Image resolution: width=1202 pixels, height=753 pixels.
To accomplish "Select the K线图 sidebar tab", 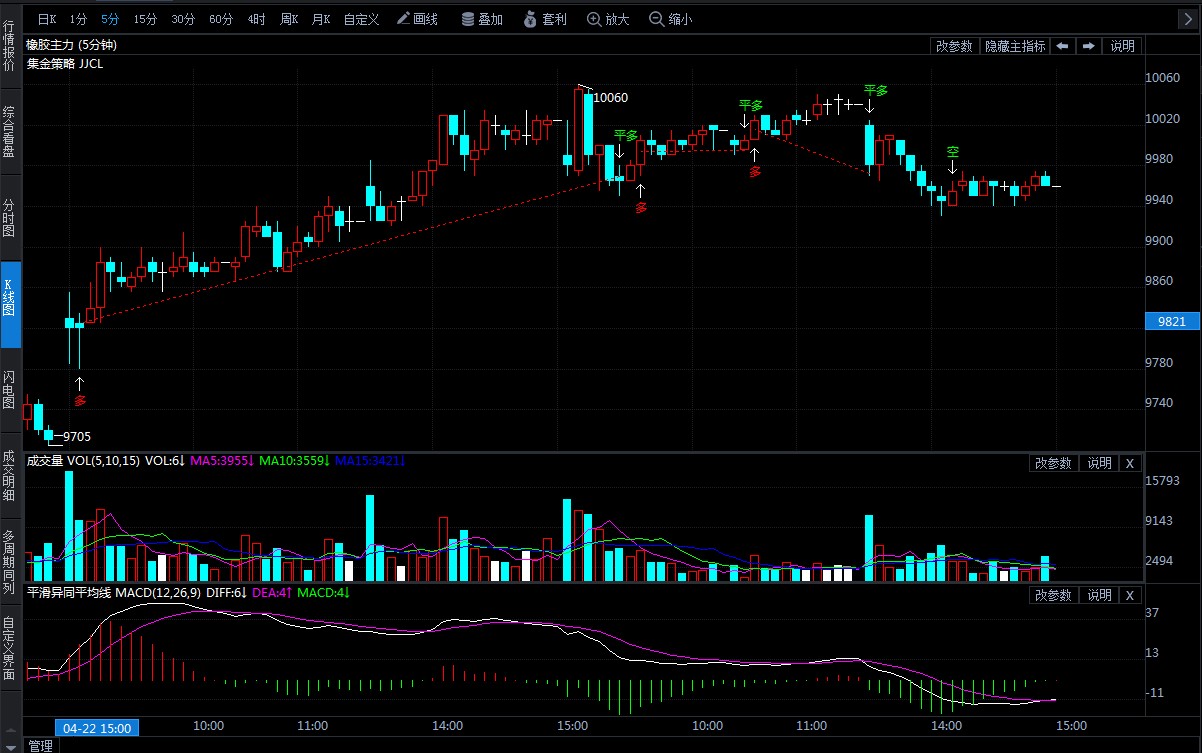I will pyautogui.click(x=10, y=305).
